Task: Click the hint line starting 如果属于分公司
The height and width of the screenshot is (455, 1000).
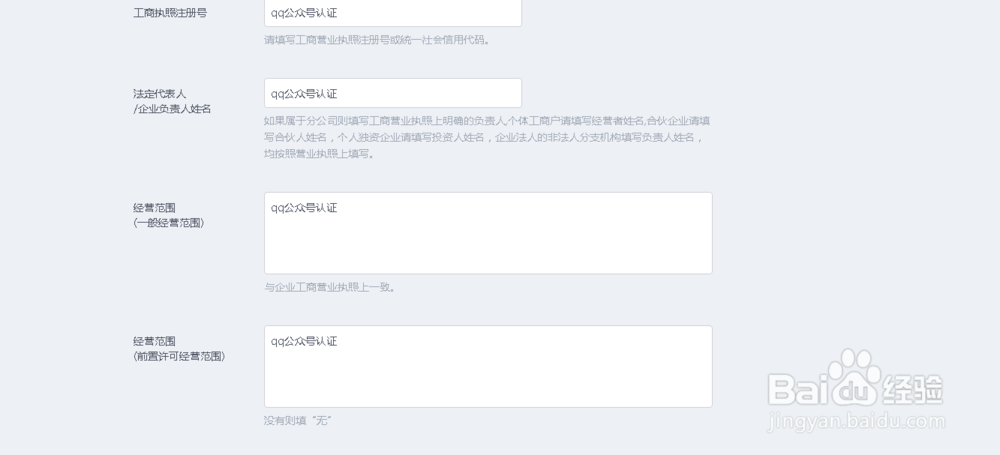Action: [x=487, y=121]
